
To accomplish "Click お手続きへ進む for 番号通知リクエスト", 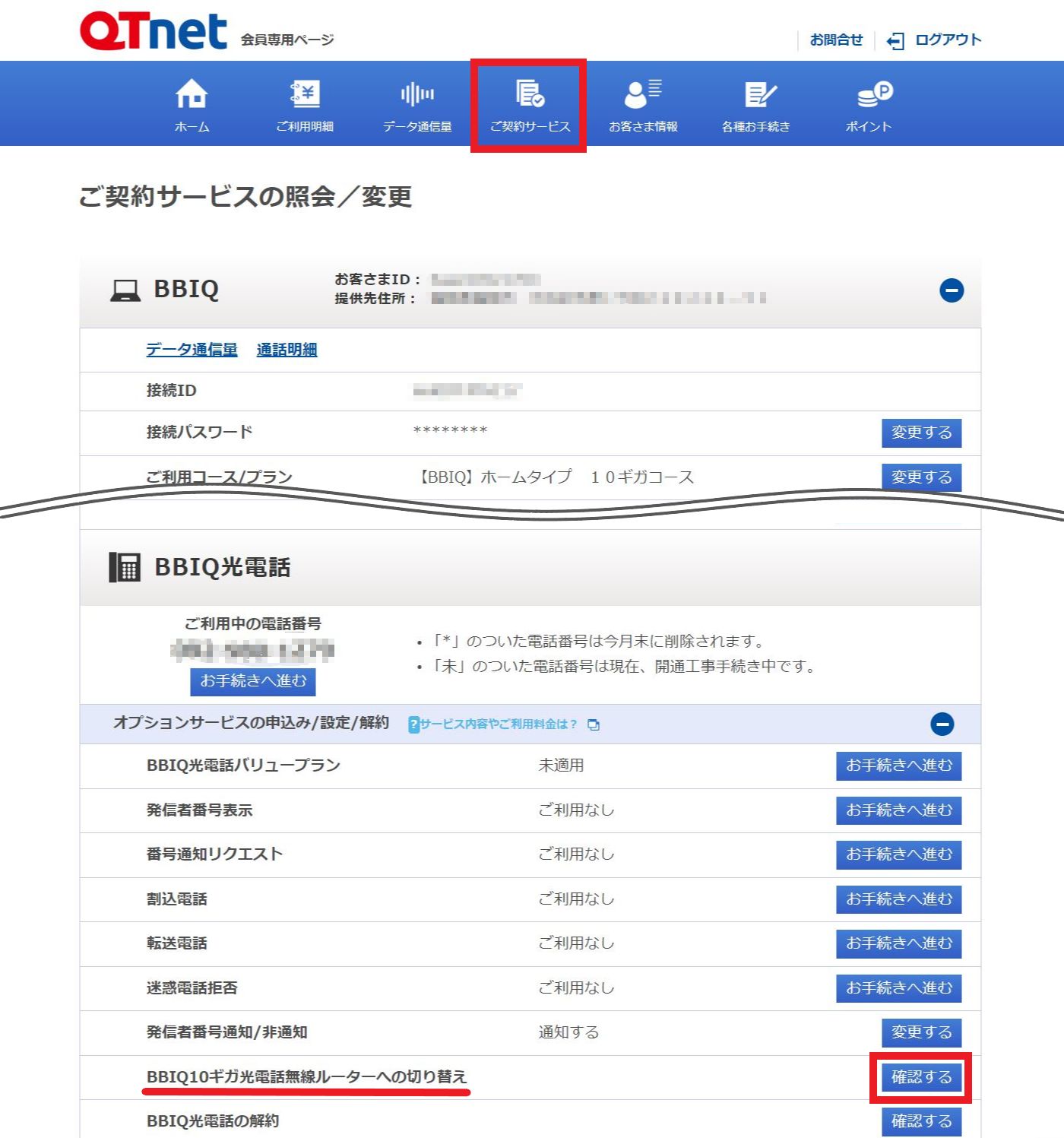I will (x=899, y=854).
